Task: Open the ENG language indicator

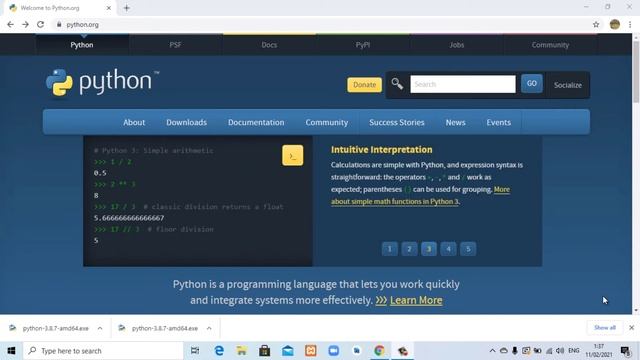Action: pyautogui.click(x=574, y=351)
